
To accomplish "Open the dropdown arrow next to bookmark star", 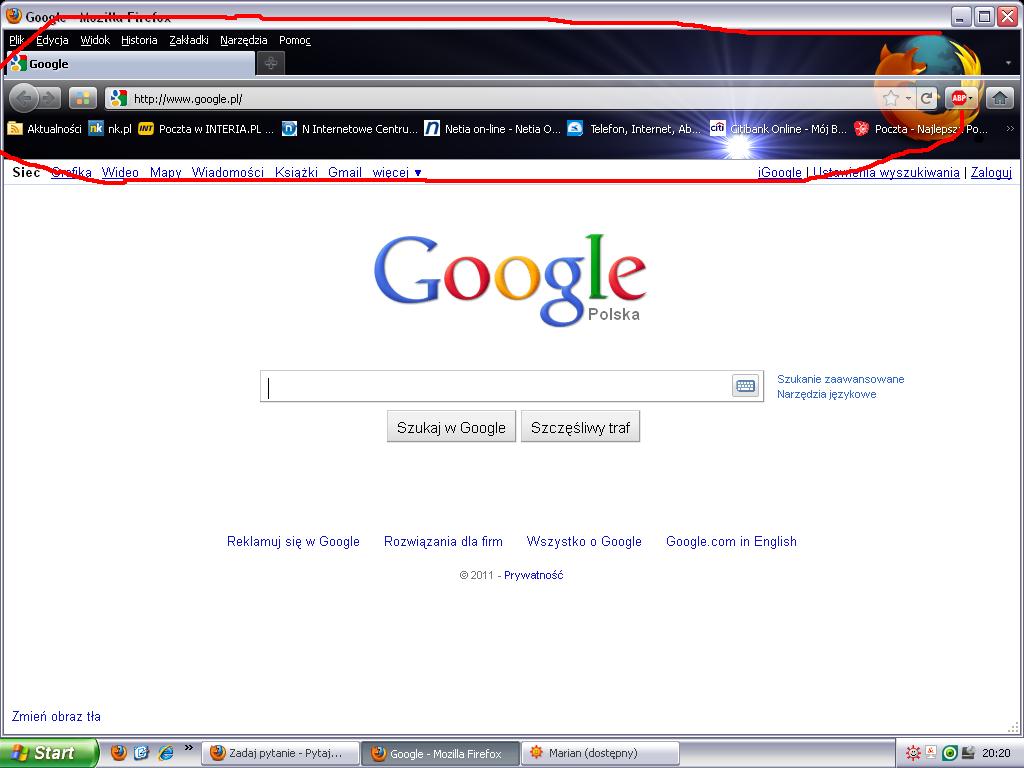I will [908, 99].
